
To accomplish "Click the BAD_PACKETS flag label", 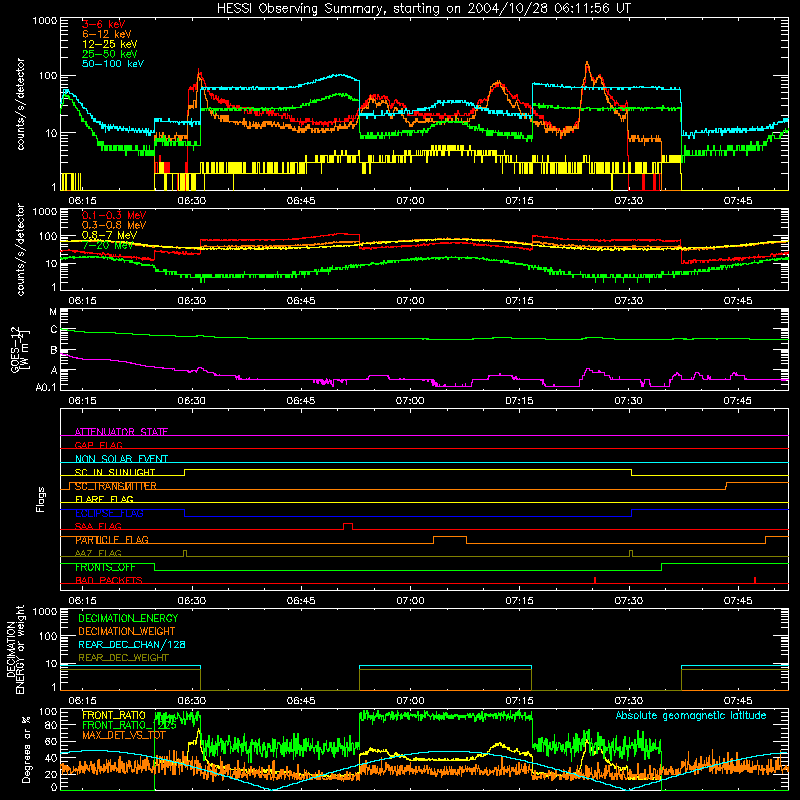I will [x=109, y=580].
